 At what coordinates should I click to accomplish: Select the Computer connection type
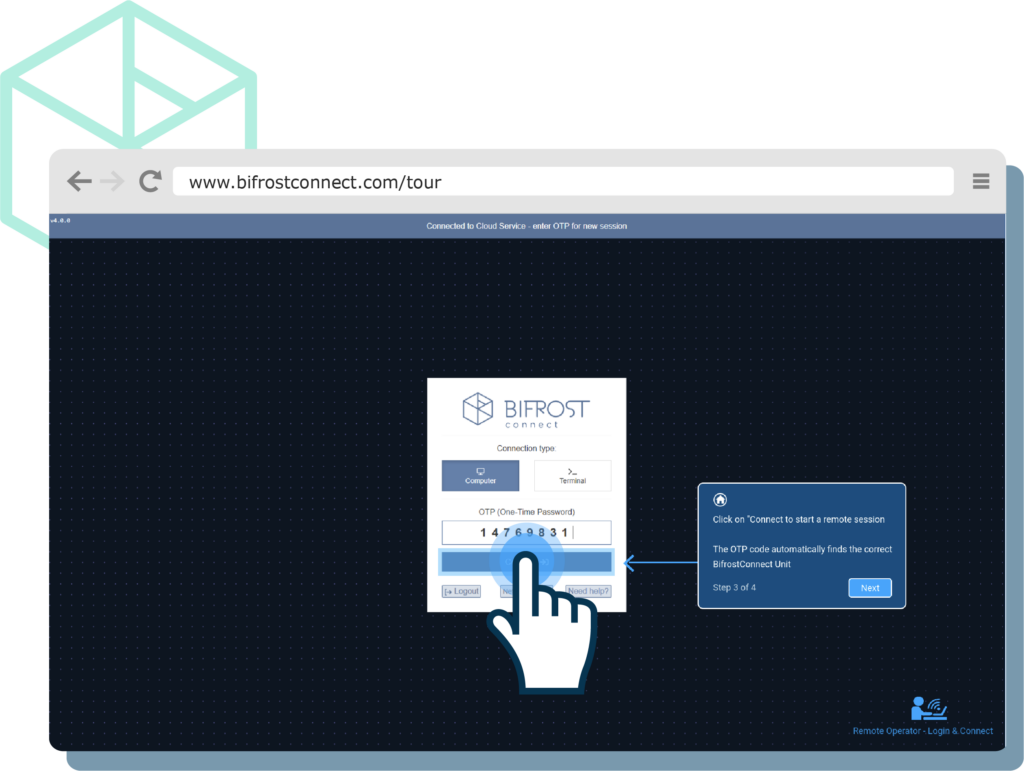coord(481,475)
